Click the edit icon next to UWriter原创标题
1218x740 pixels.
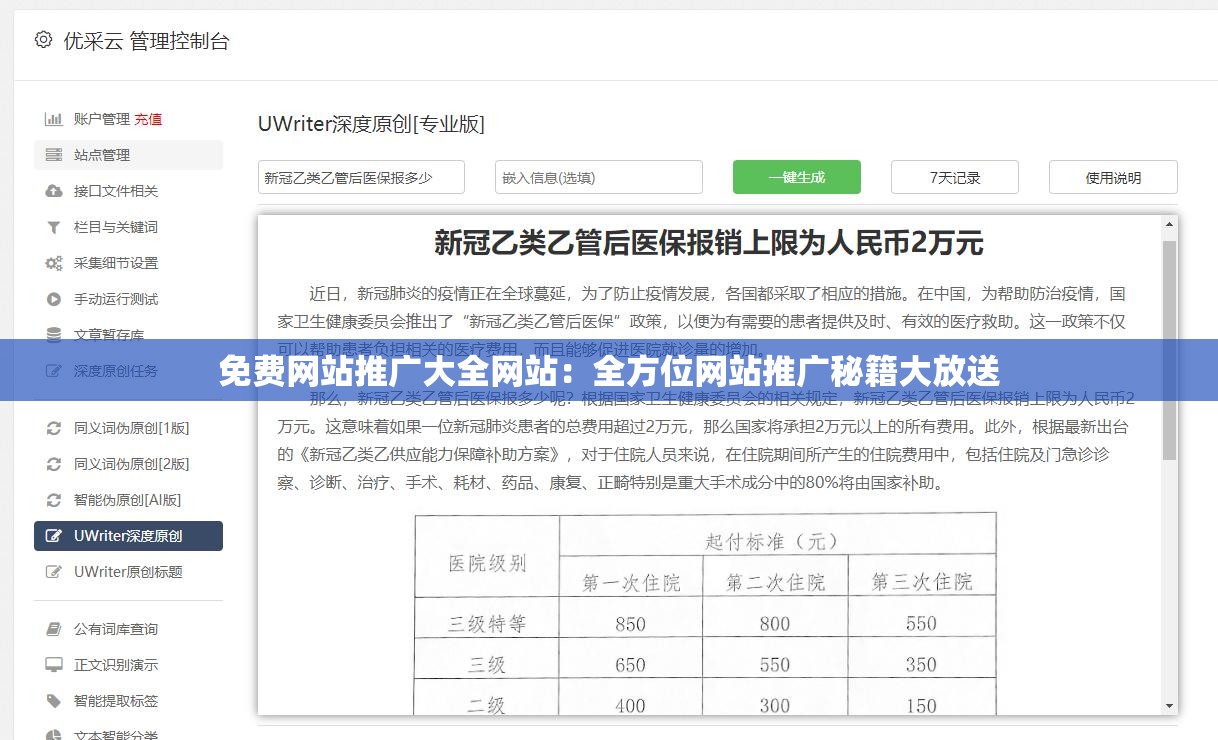coord(54,572)
